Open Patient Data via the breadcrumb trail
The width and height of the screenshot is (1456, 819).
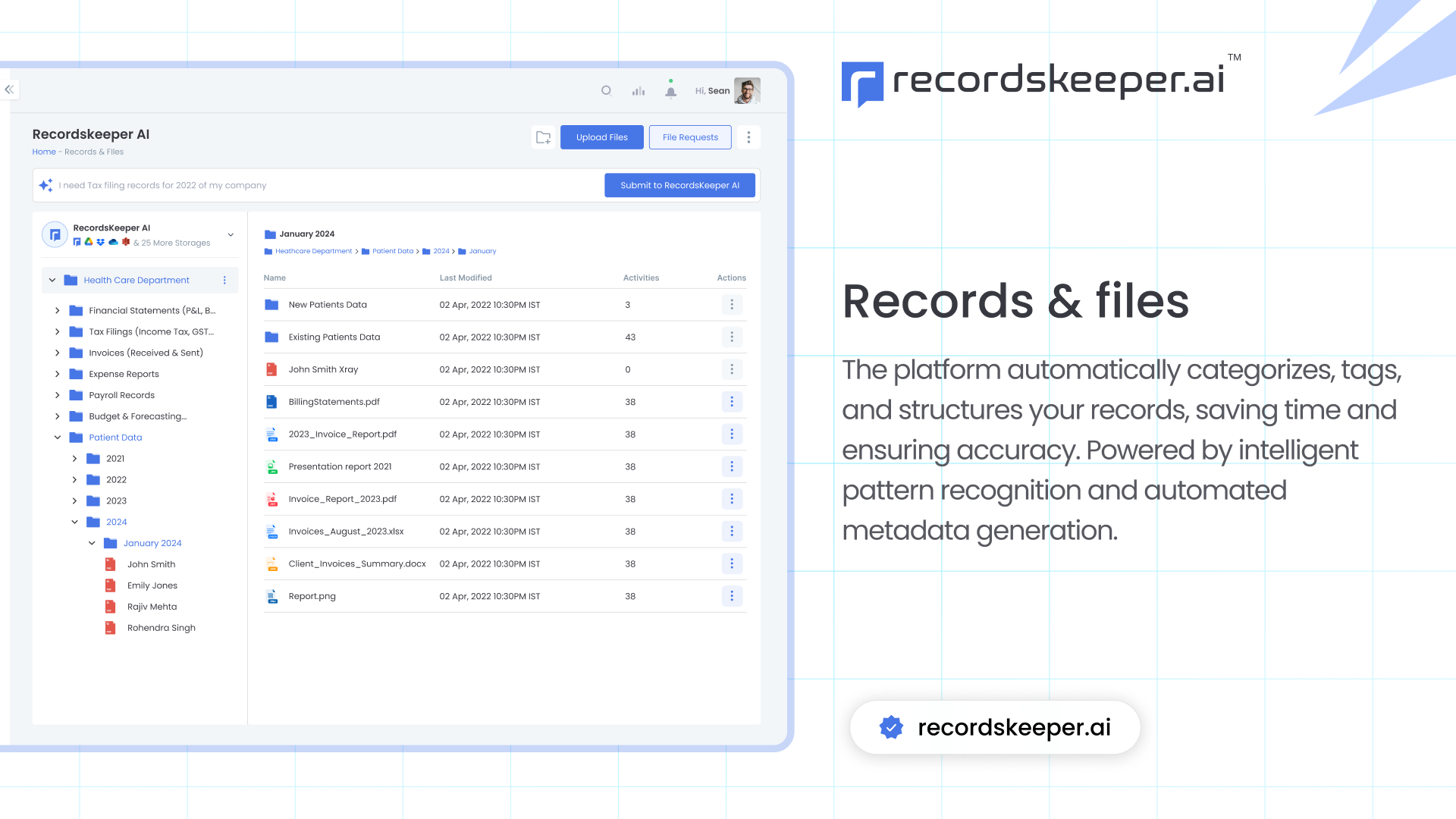tap(393, 251)
